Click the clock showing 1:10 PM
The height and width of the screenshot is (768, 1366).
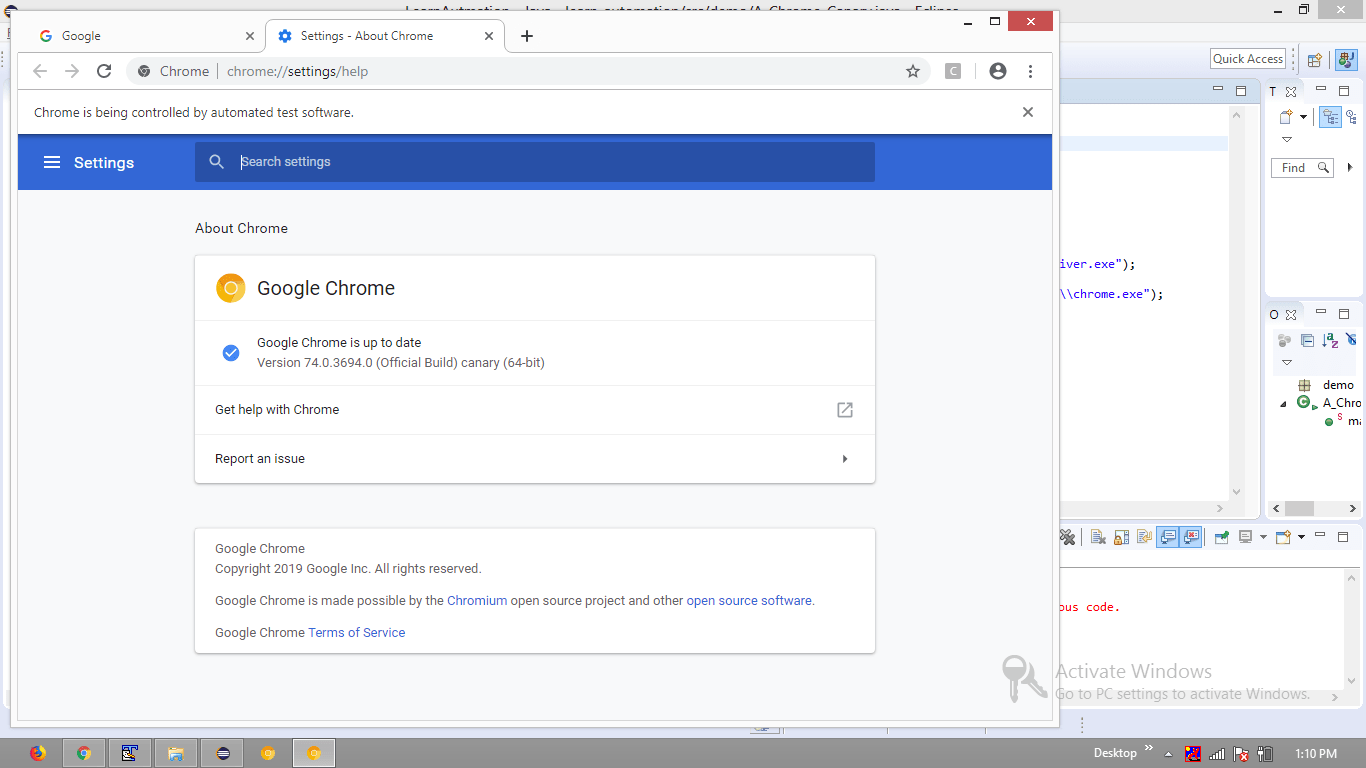(1315, 753)
